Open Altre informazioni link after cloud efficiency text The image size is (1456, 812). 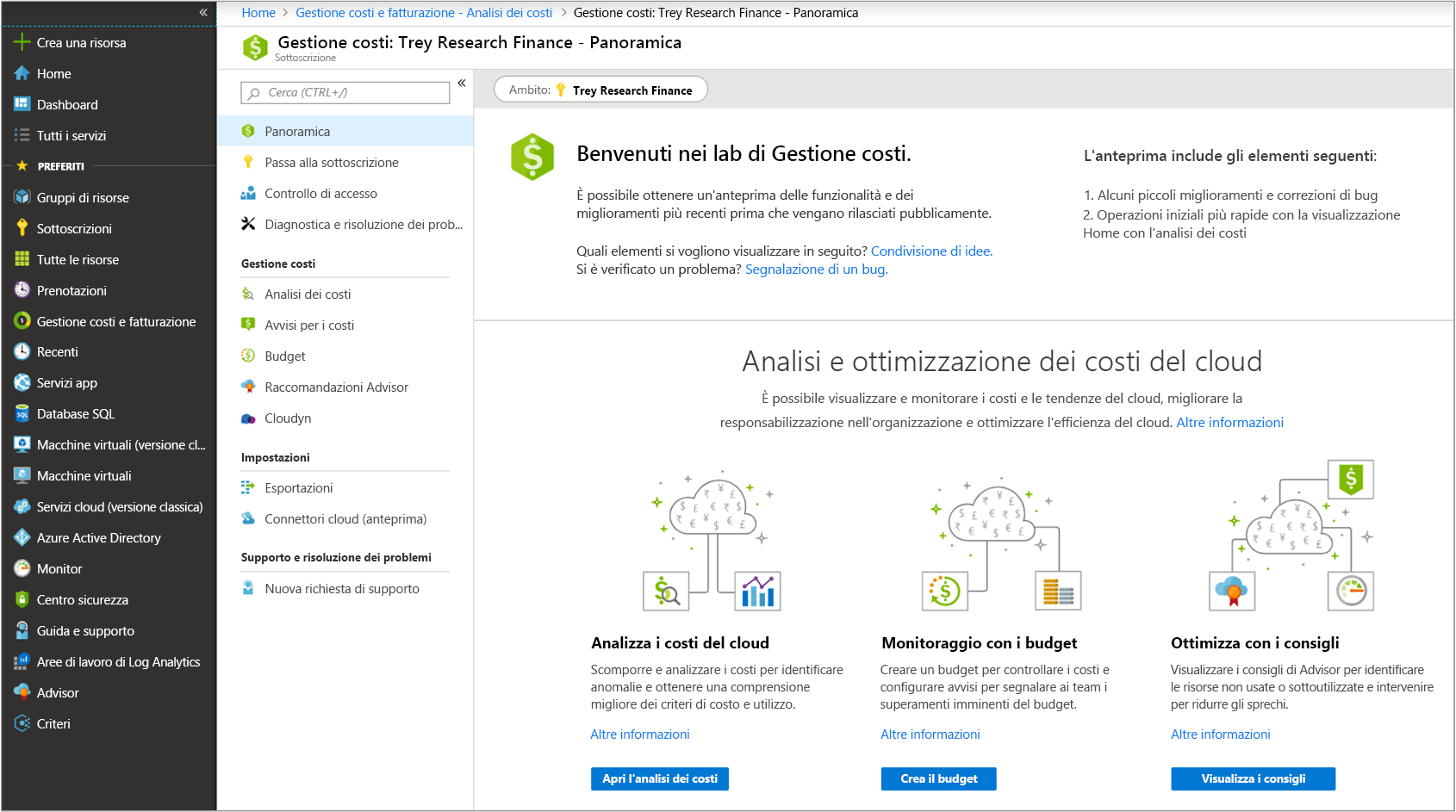click(1230, 422)
